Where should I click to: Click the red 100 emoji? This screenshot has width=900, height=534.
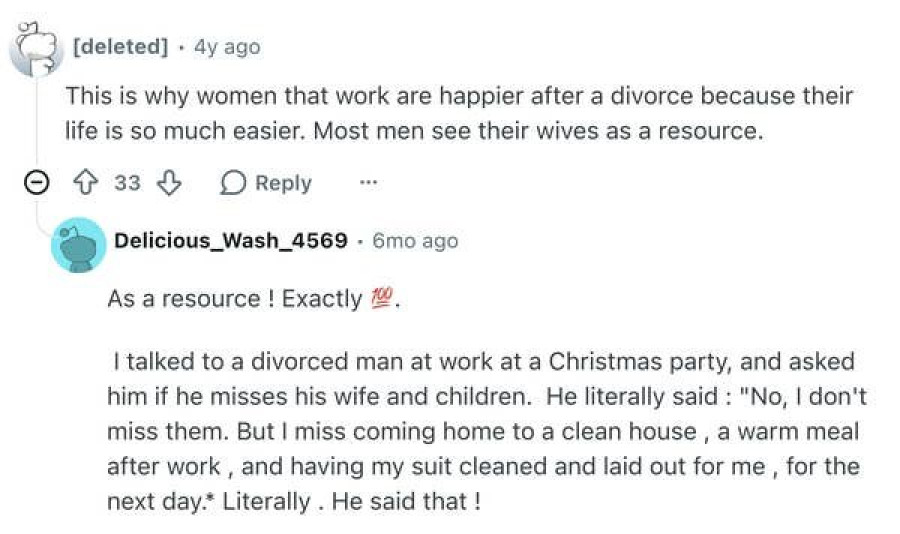coord(382,299)
